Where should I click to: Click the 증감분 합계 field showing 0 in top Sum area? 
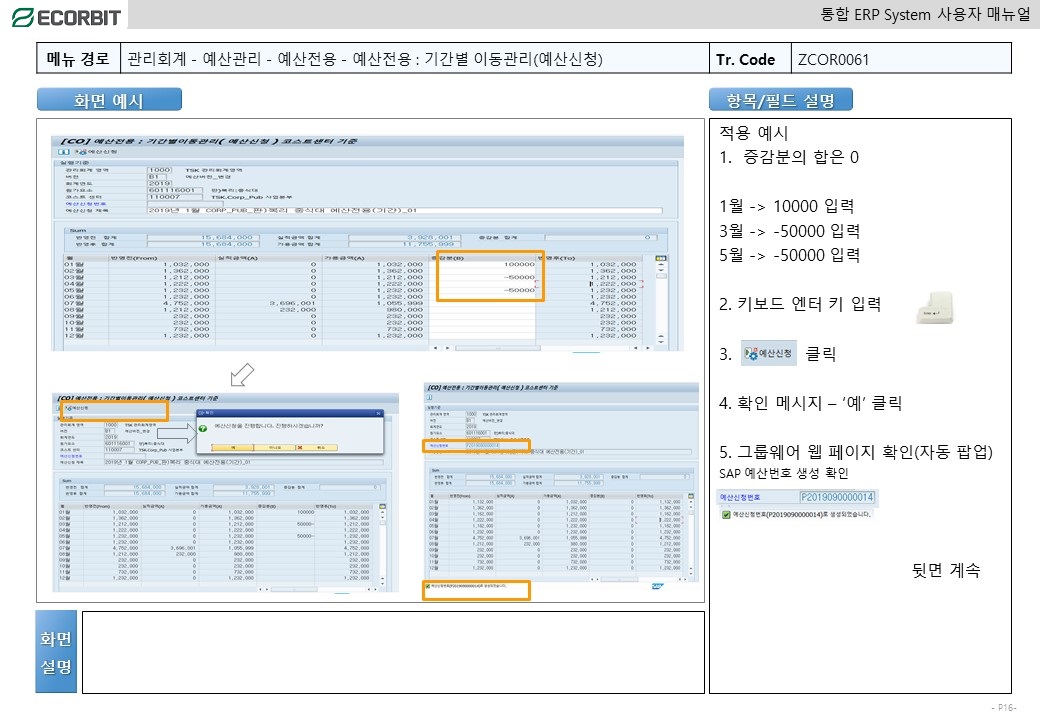point(600,237)
